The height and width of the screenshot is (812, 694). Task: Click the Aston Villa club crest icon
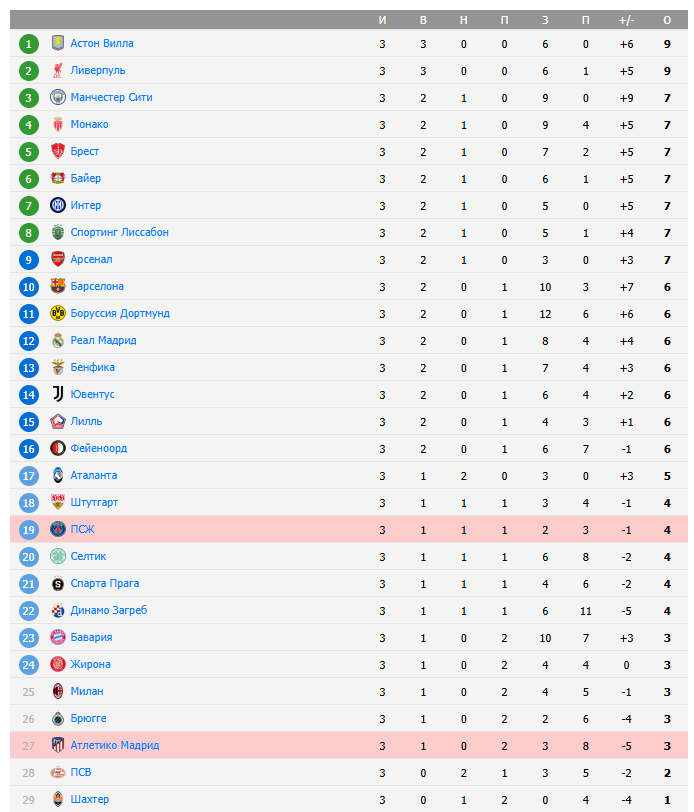(58, 43)
